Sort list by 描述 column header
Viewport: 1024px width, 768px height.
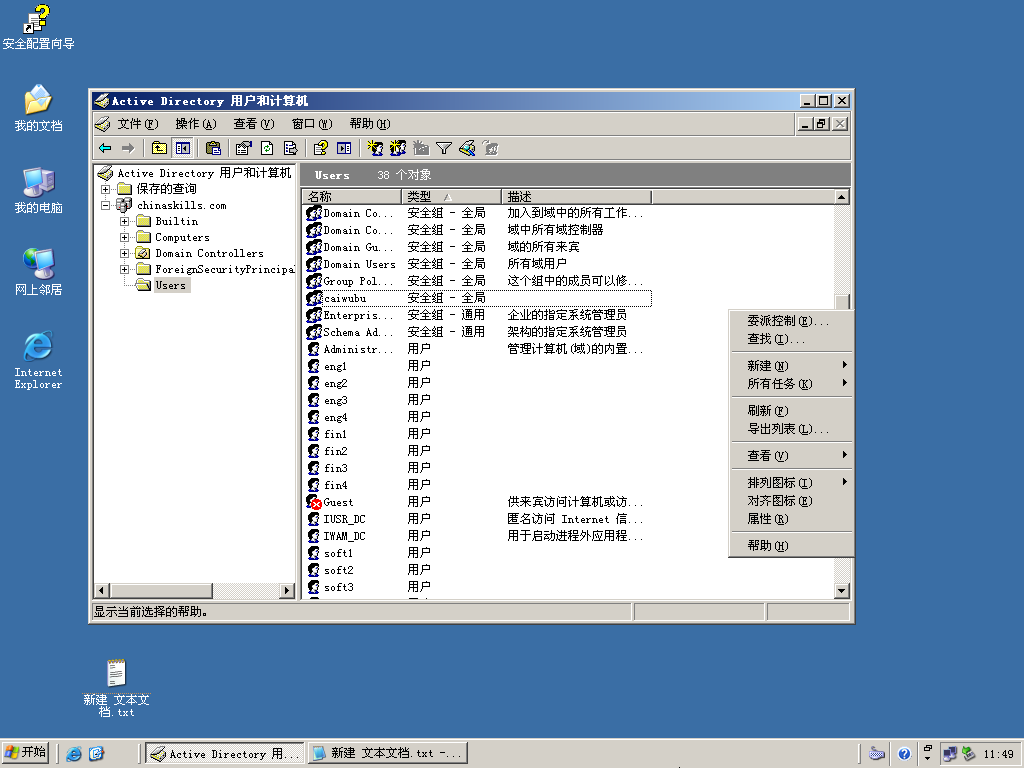click(x=577, y=197)
